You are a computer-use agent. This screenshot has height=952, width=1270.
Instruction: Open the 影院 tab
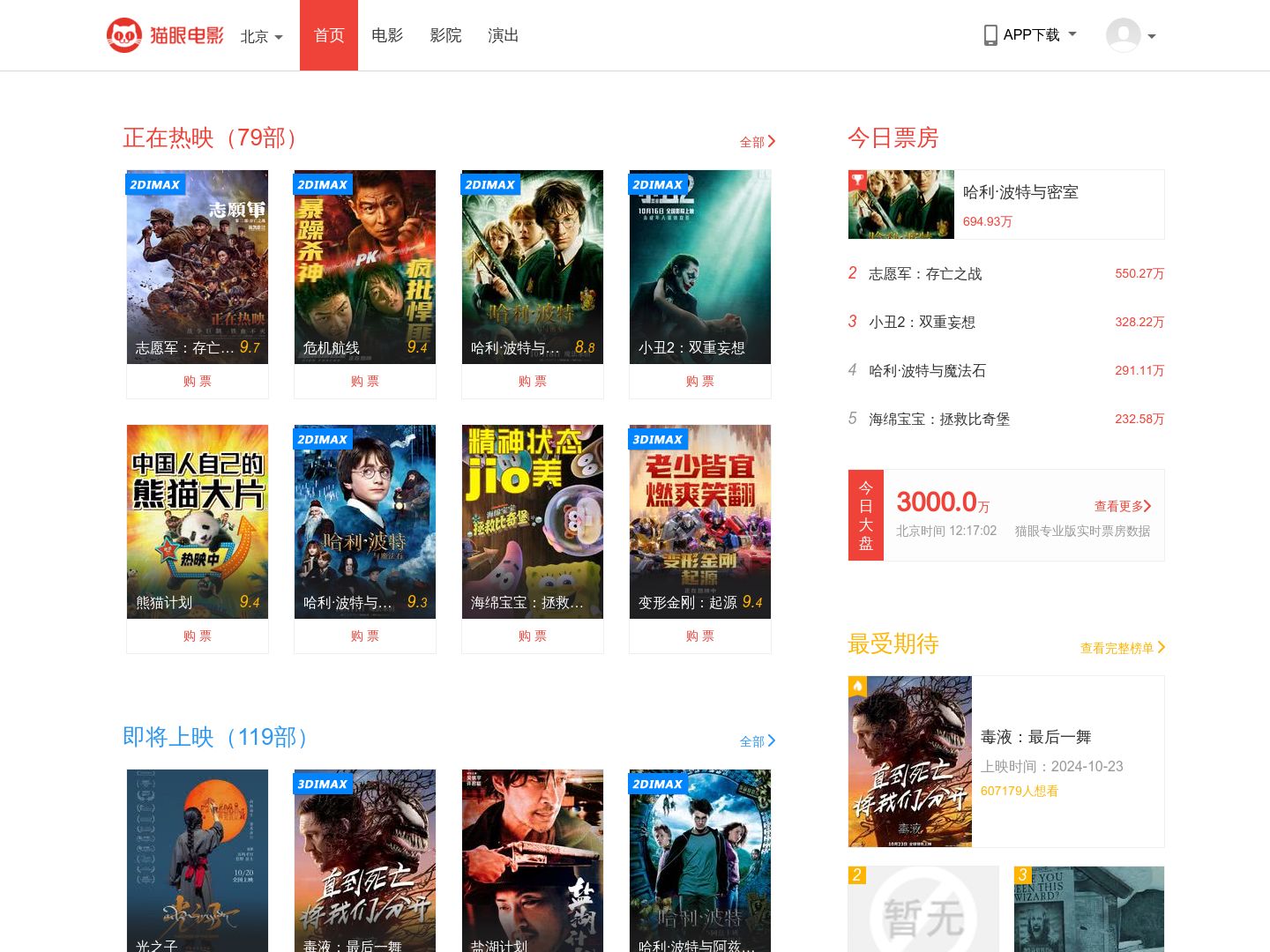[x=445, y=35]
